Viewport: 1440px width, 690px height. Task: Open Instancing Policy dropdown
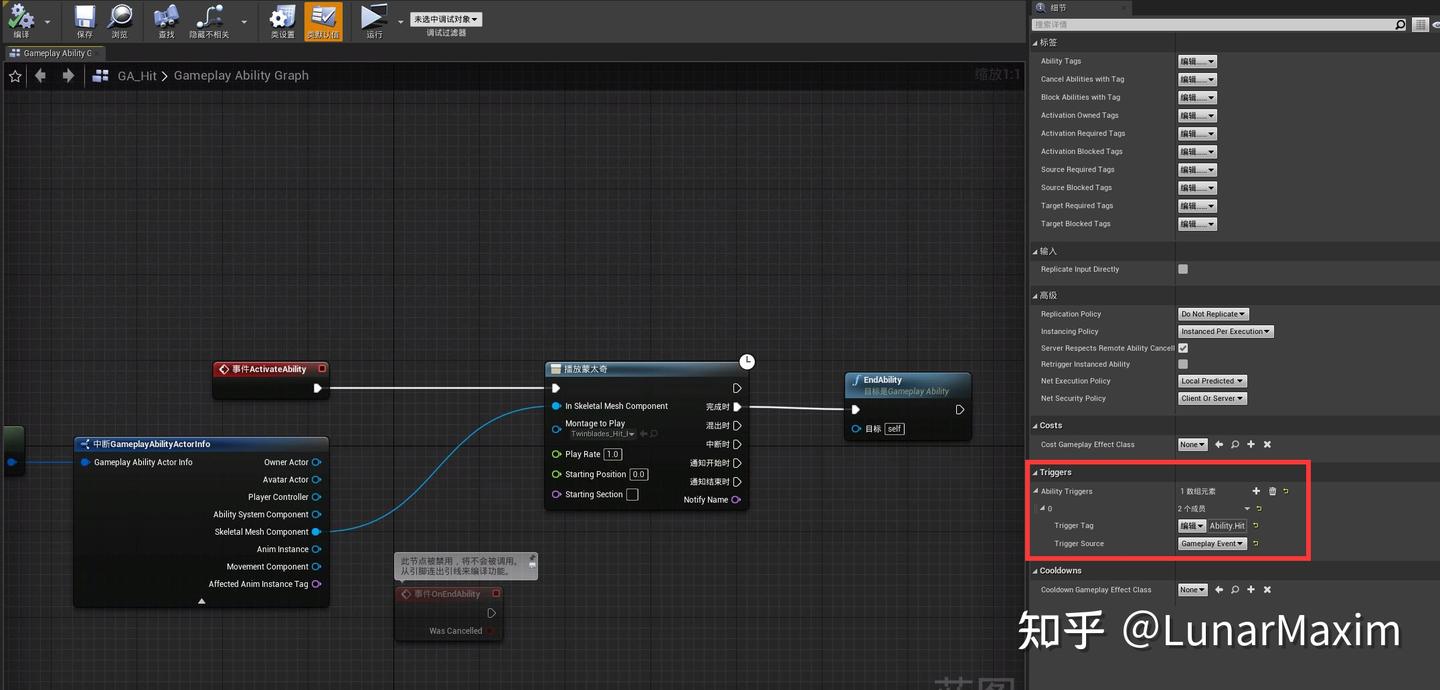point(1226,331)
